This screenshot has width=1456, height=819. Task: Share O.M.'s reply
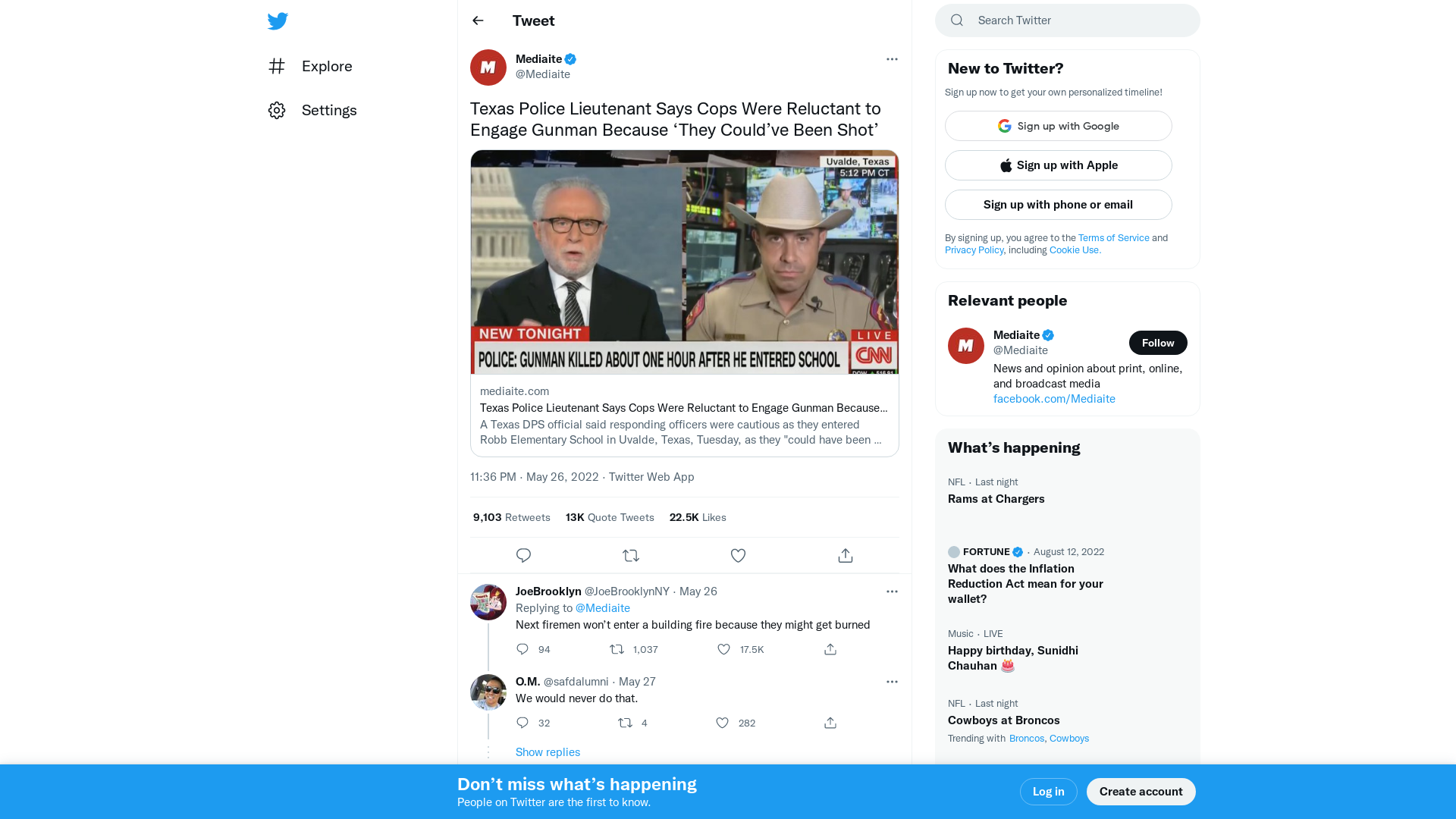pyautogui.click(x=830, y=723)
